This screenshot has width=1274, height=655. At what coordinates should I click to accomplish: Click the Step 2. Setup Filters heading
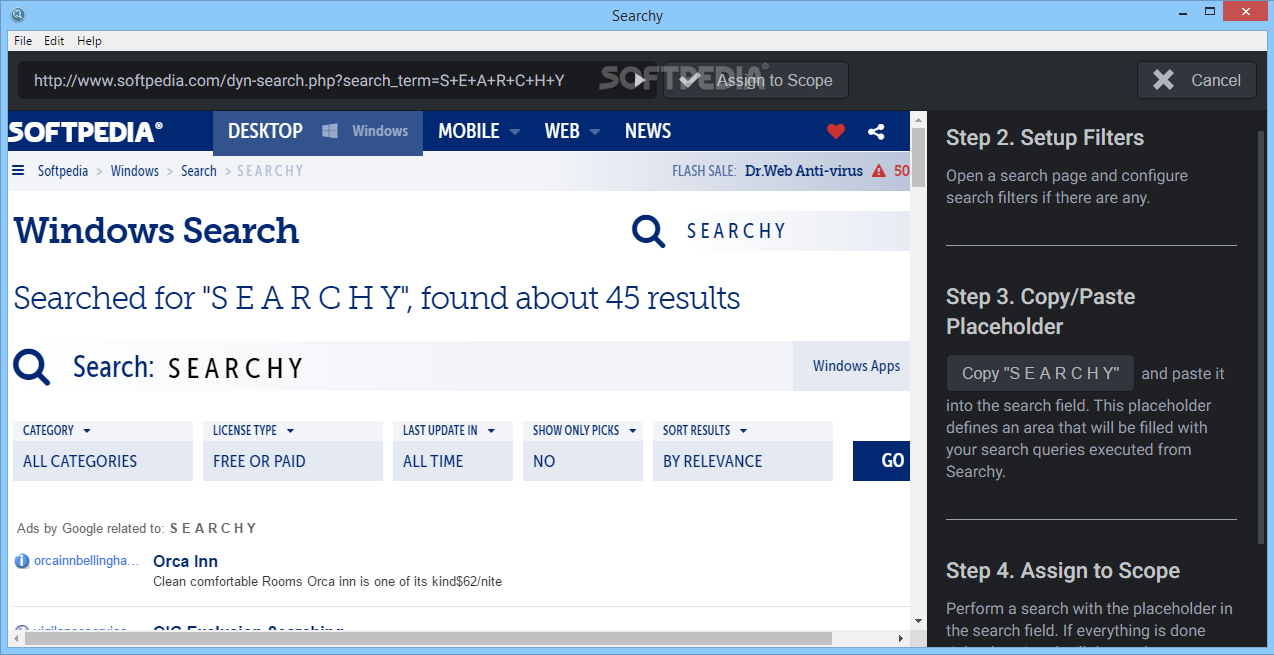coord(1045,138)
